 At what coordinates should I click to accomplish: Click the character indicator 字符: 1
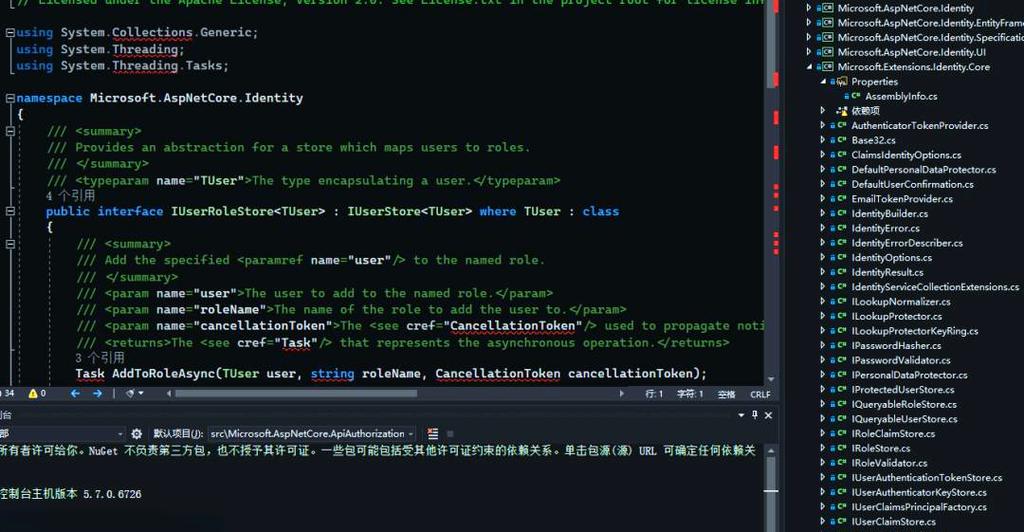[690, 394]
